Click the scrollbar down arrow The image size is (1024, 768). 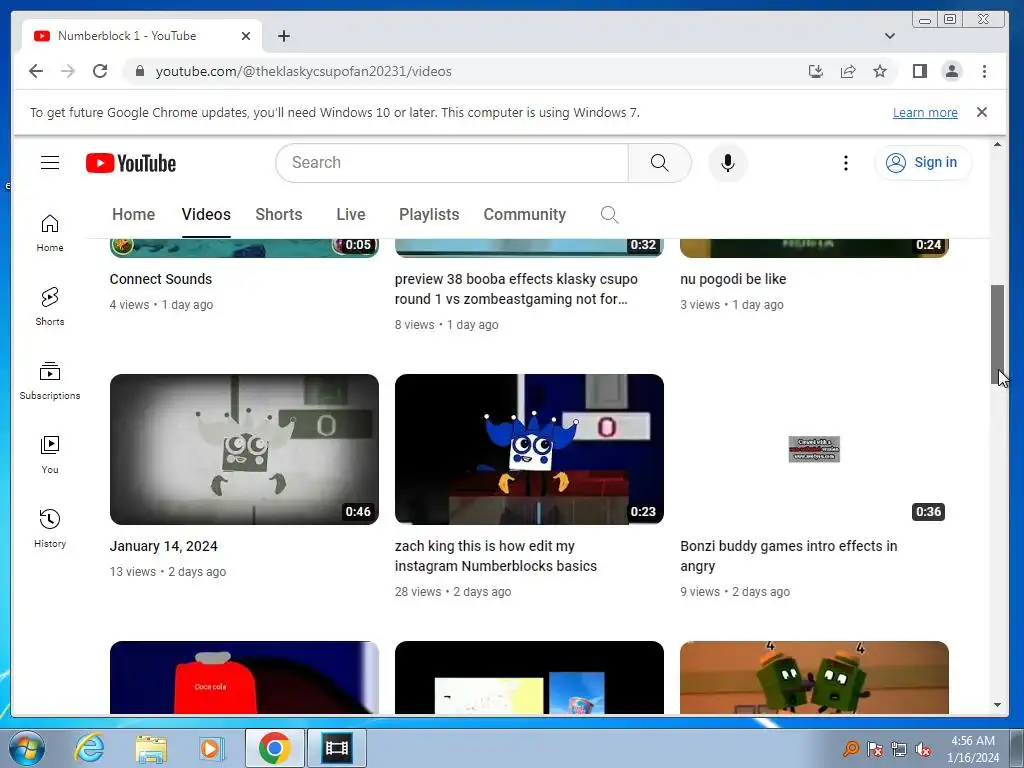[997, 705]
